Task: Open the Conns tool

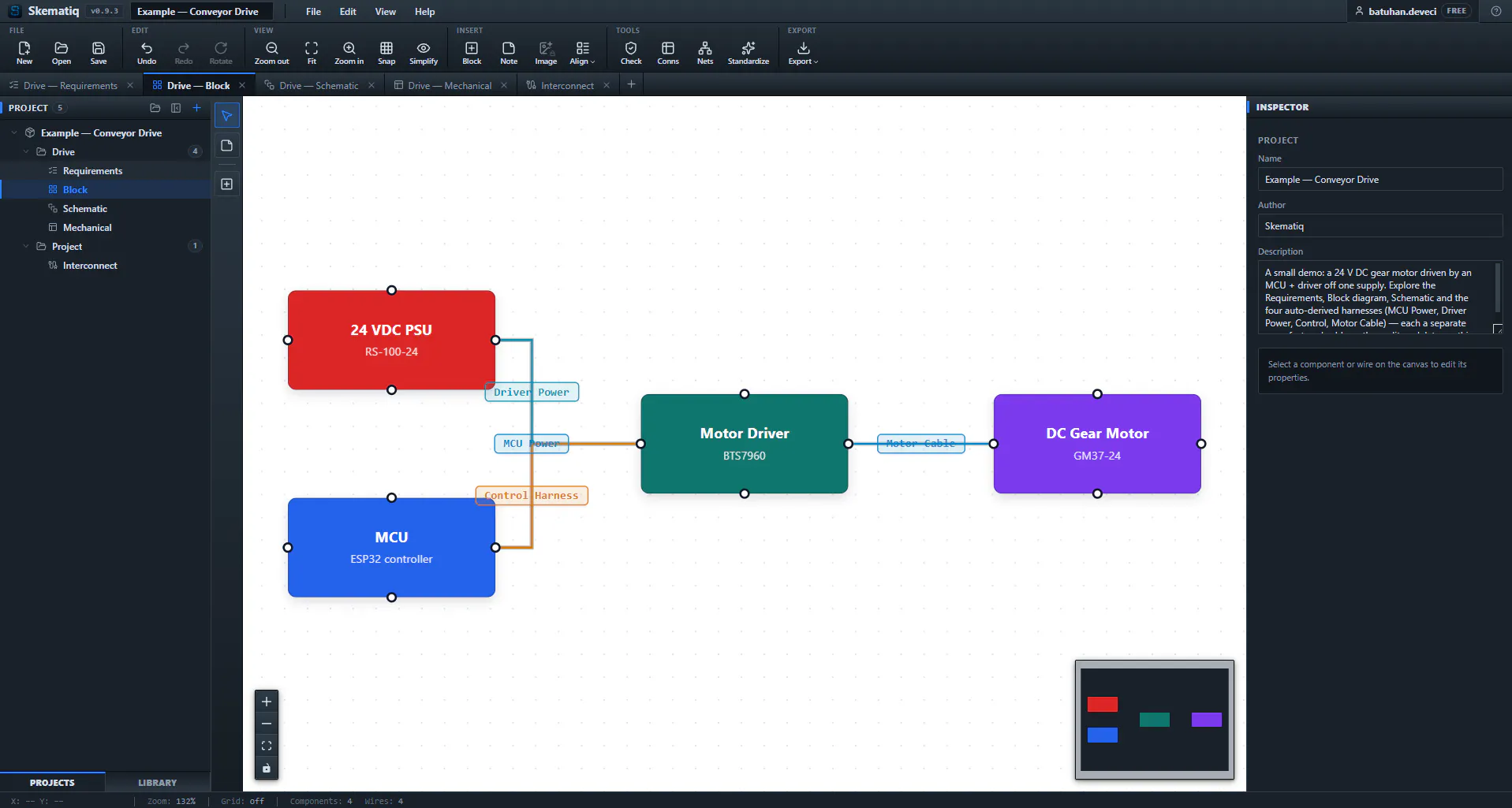Action: pyautogui.click(x=668, y=53)
